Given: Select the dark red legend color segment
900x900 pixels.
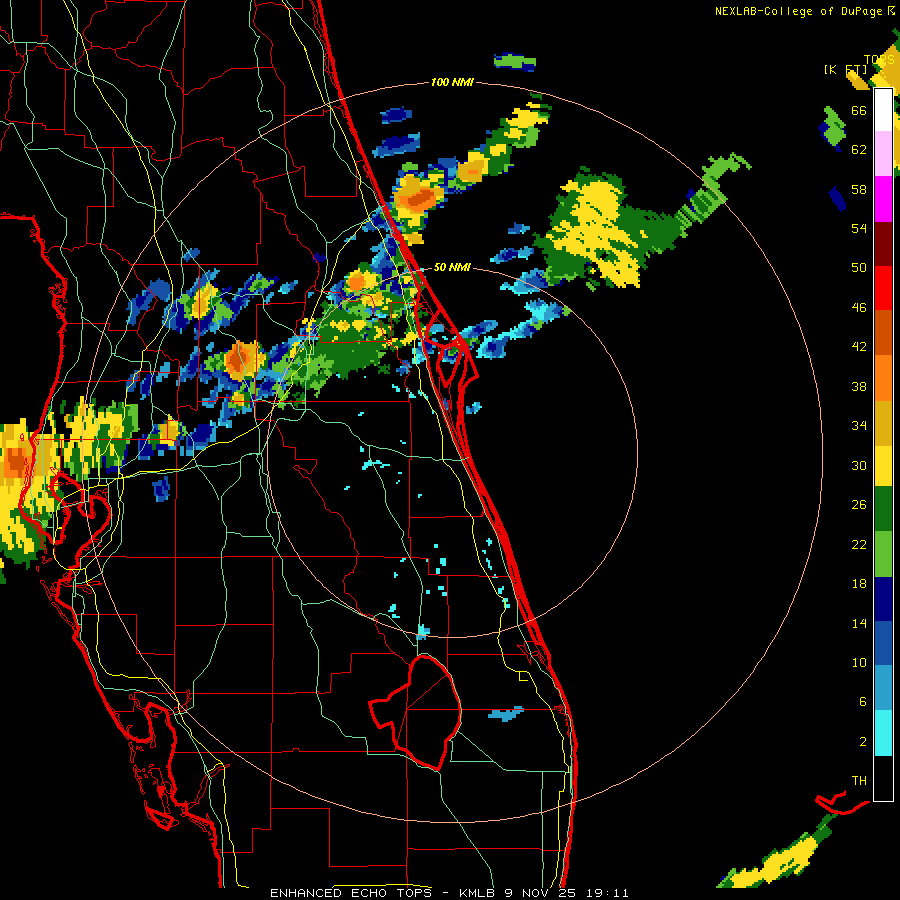Looking at the screenshot, I should 883,243.
